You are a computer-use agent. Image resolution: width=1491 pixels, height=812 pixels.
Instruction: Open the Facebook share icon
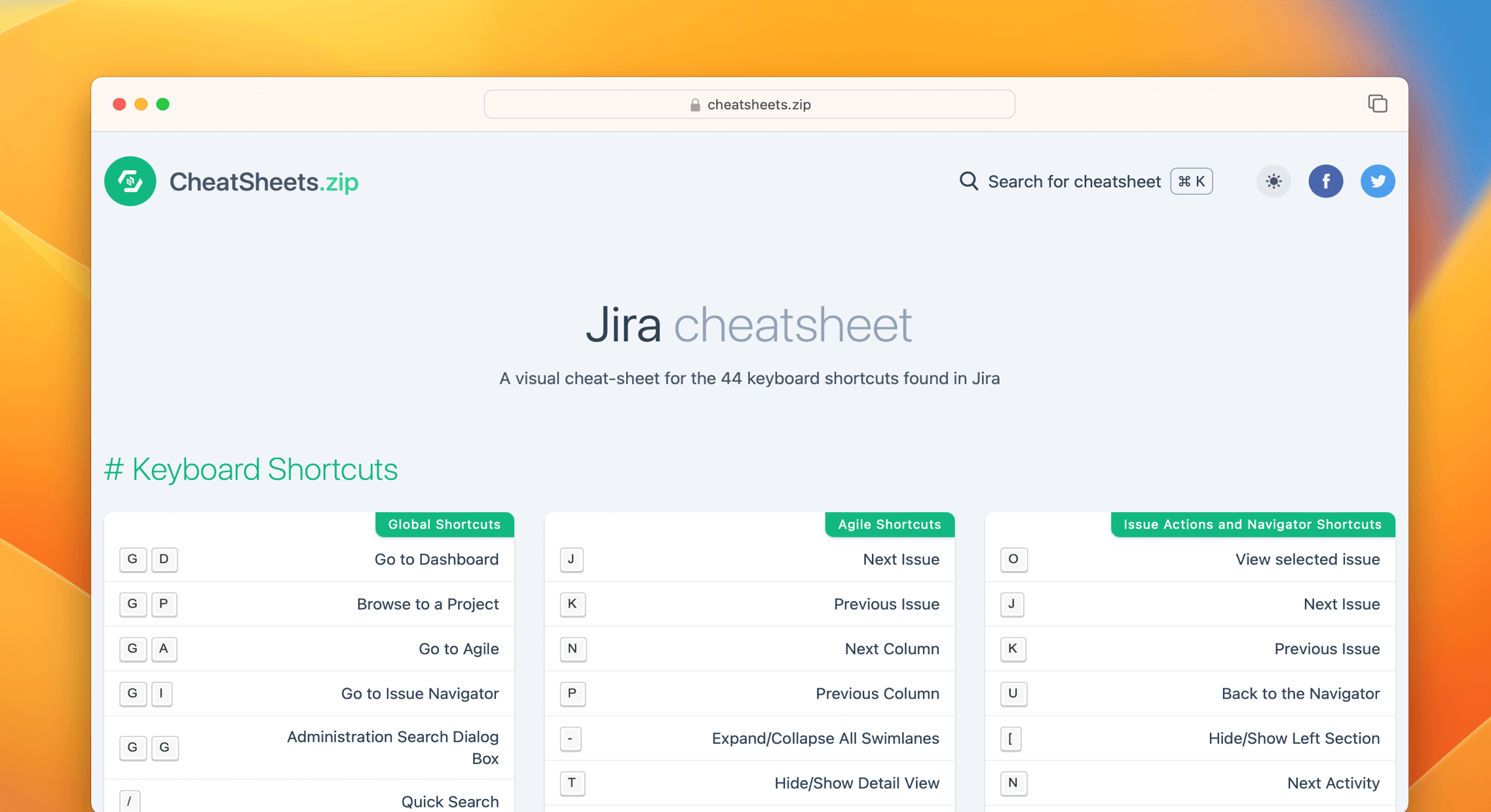pyautogui.click(x=1325, y=181)
